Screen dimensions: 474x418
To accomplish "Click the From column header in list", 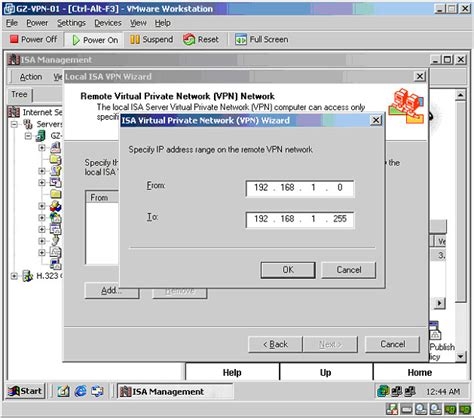I will click(102, 197).
